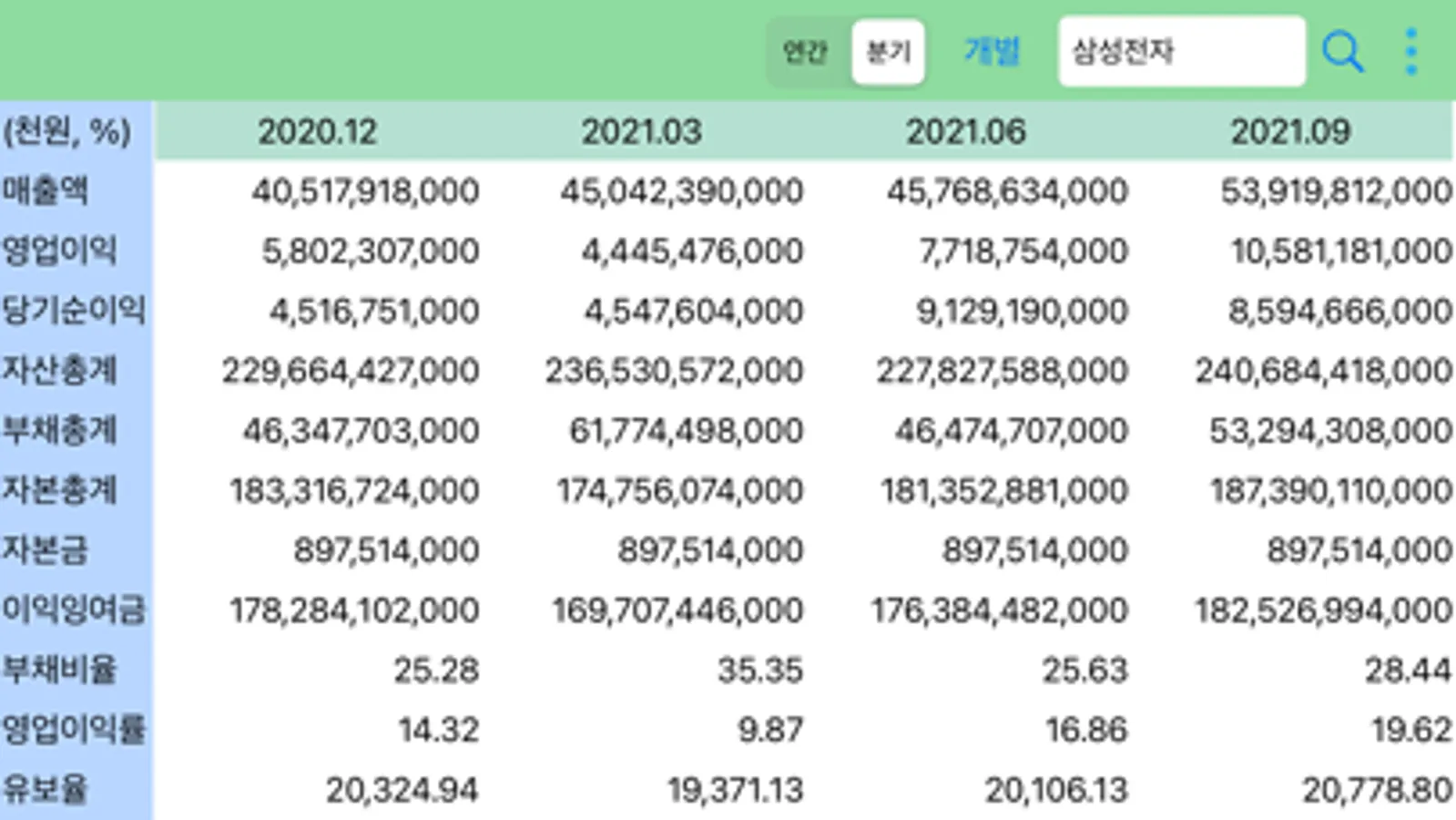
Task: Select the 유보율 row label
Action: pyautogui.click(x=46, y=789)
